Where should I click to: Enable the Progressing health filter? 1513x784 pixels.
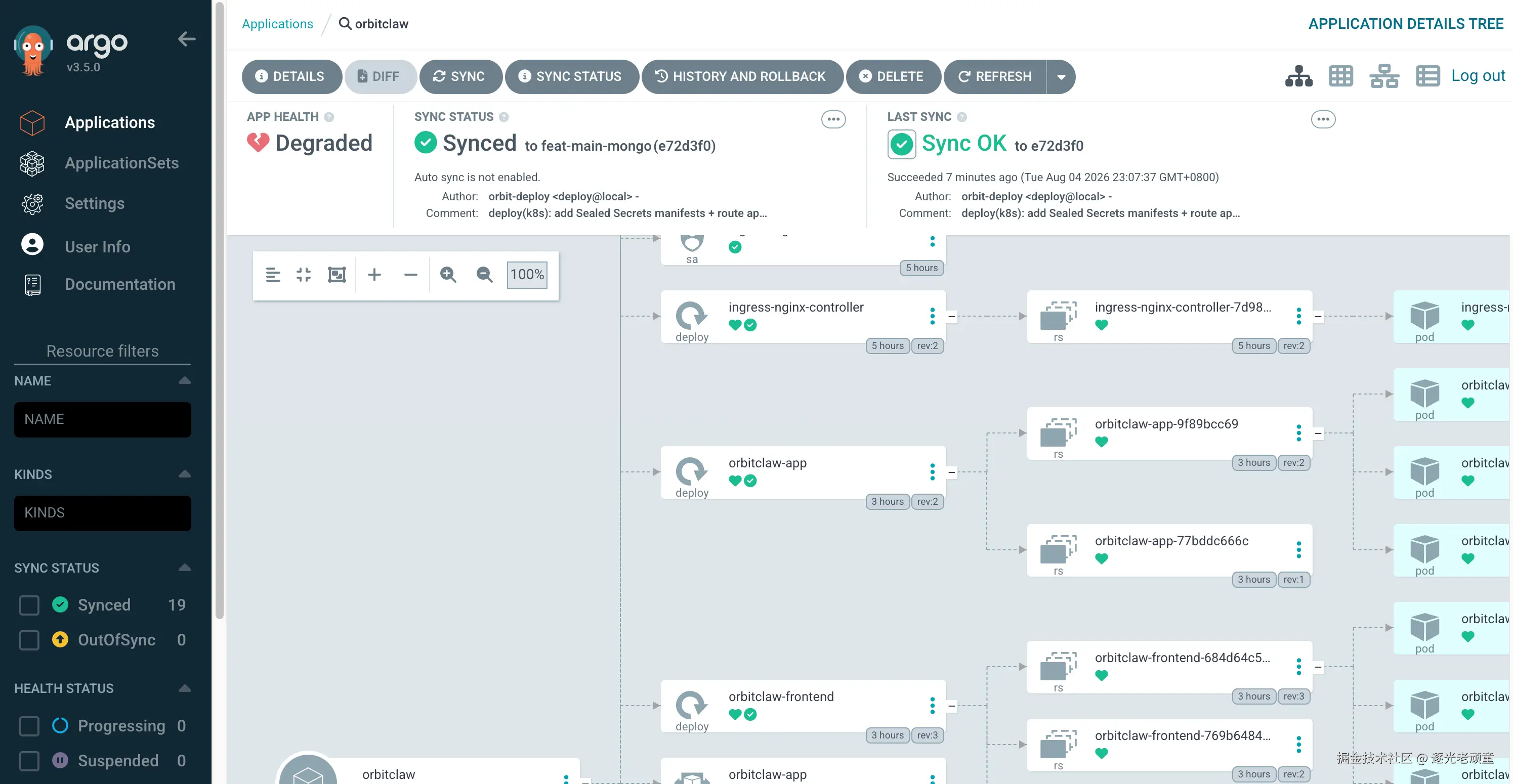pyautogui.click(x=29, y=726)
